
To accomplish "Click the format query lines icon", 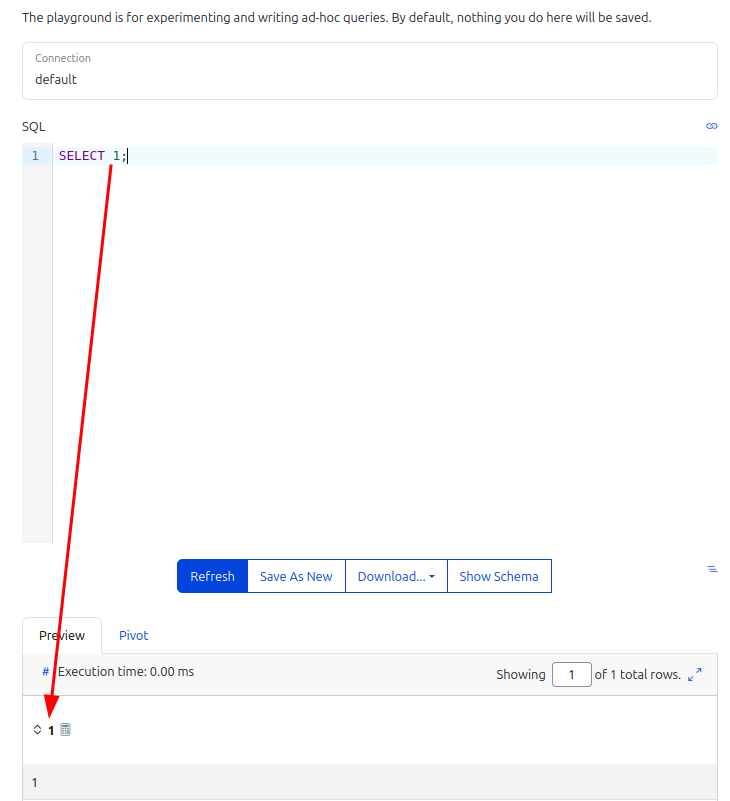I will tap(712, 569).
